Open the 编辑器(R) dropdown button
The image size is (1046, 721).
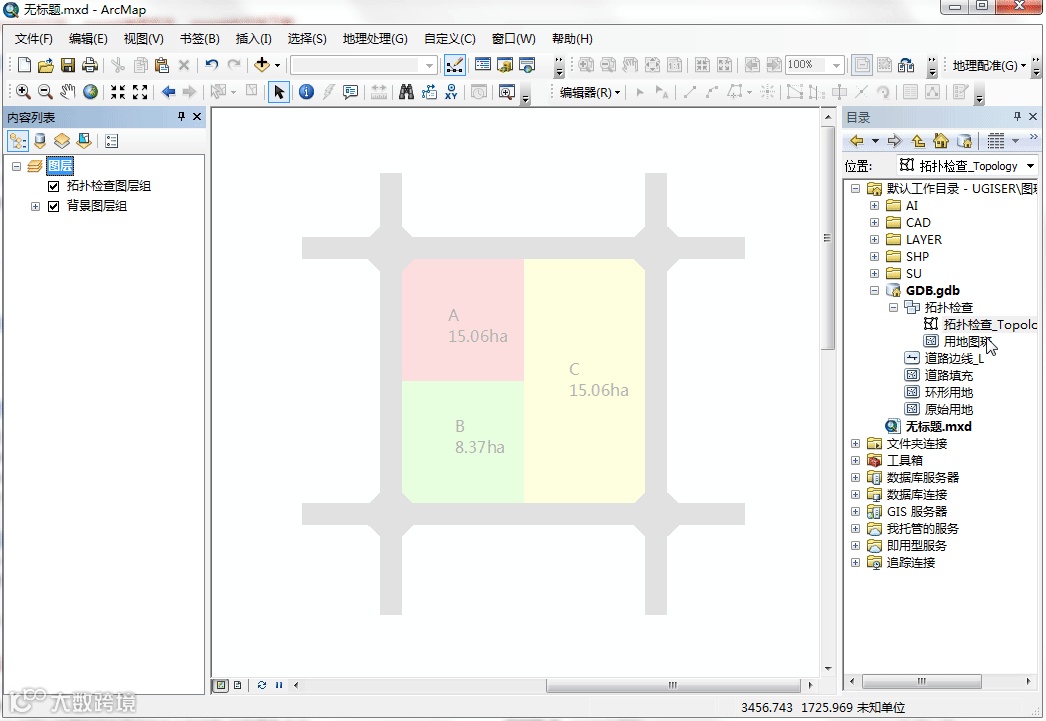point(590,92)
